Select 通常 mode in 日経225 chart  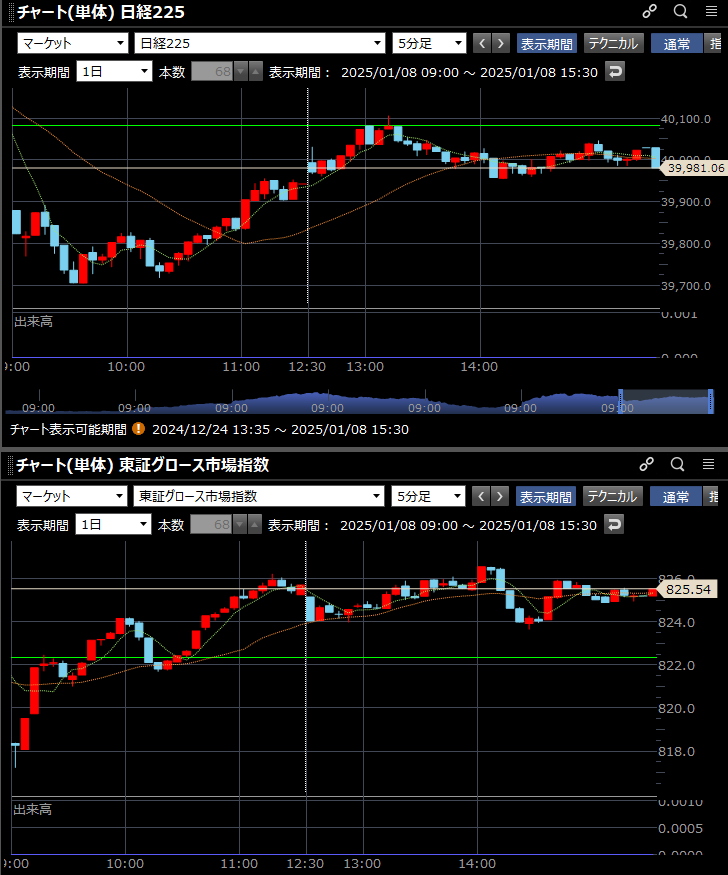coord(677,43)
